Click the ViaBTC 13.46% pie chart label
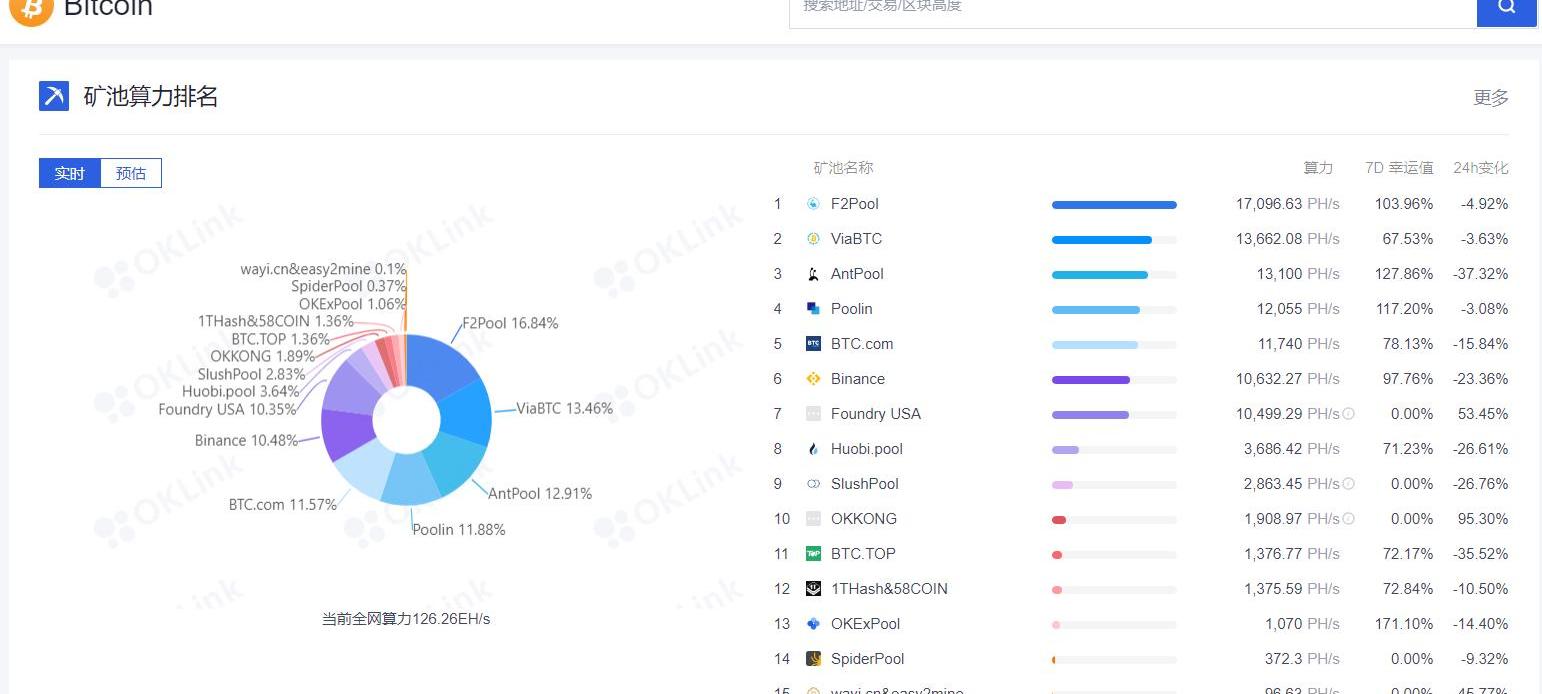 pyautogui.click(x=565, y=408)
